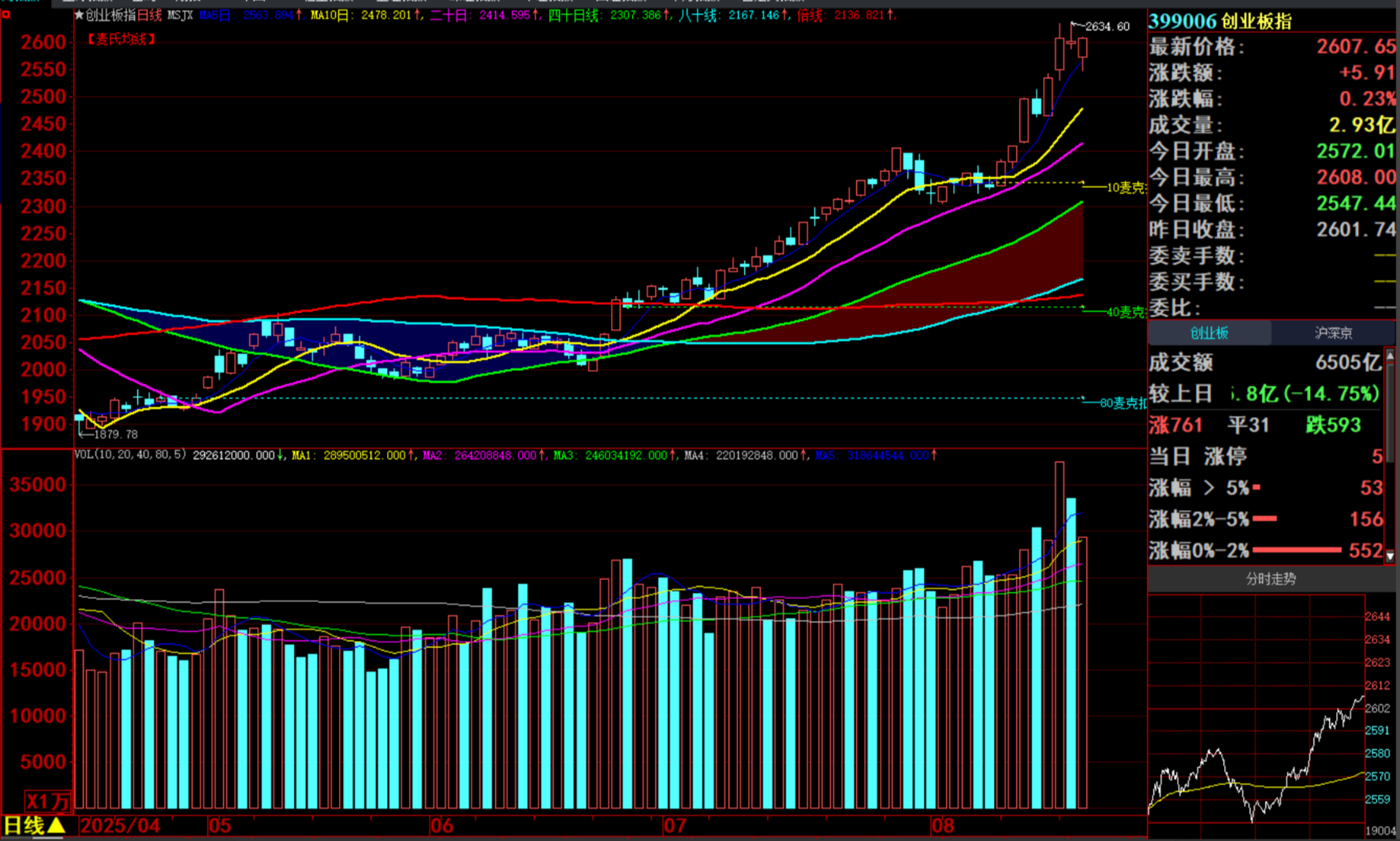
Task: Click the statistics panel scroll-up arrow
Action: pos(1390,355)
